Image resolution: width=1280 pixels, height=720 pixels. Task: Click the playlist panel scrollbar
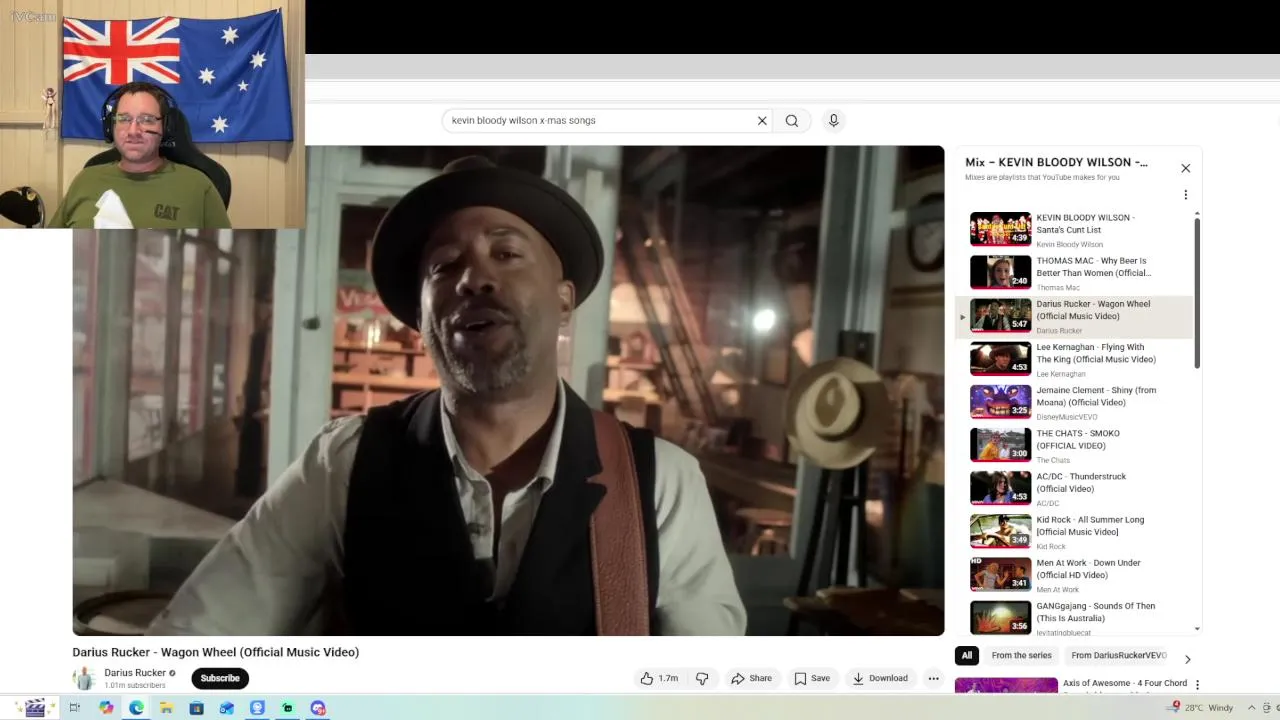point(1197,293)
